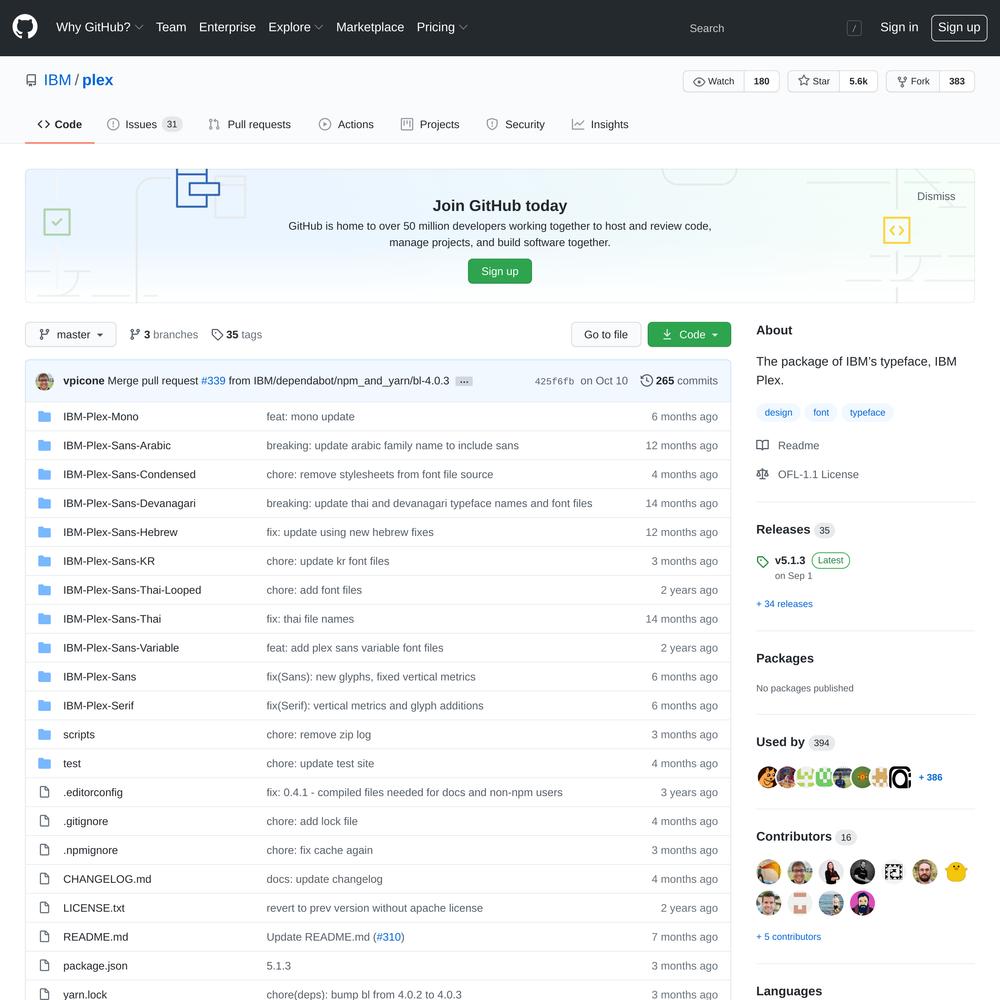The height and width of the screenshot is (1000, 1000).
Task: Click the slash keyboard shortcut icon
Action: click(x=854, y=28)
